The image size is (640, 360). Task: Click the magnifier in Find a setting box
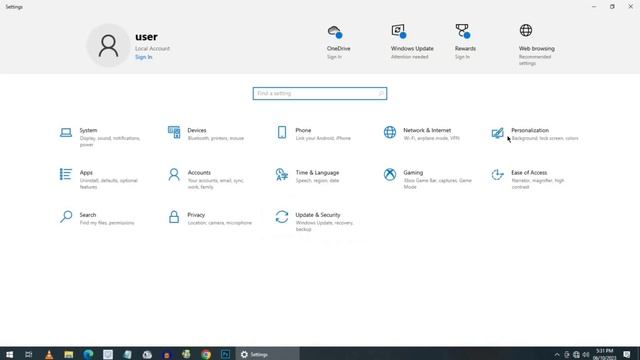click(380, 93)
